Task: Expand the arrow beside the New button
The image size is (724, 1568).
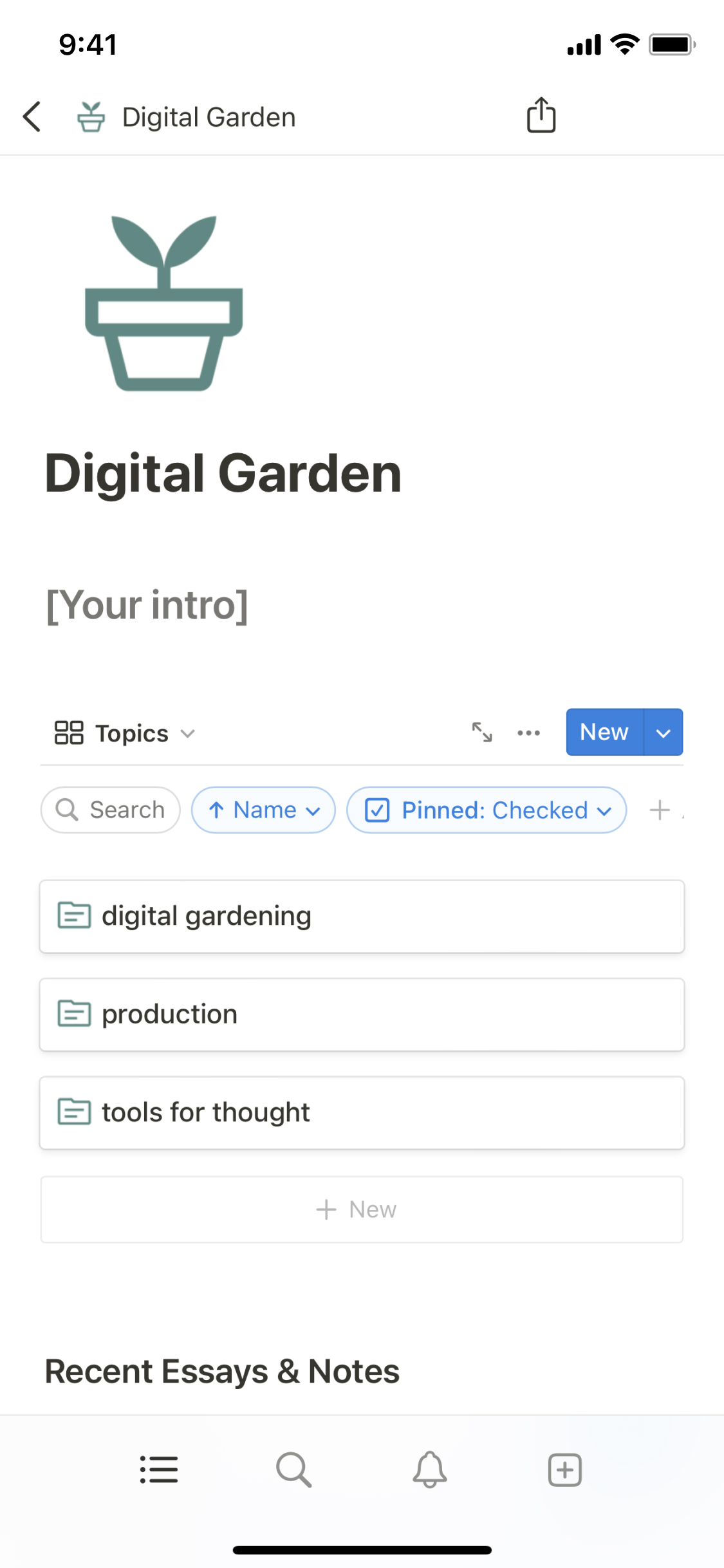Action: [x=664, y=733]
